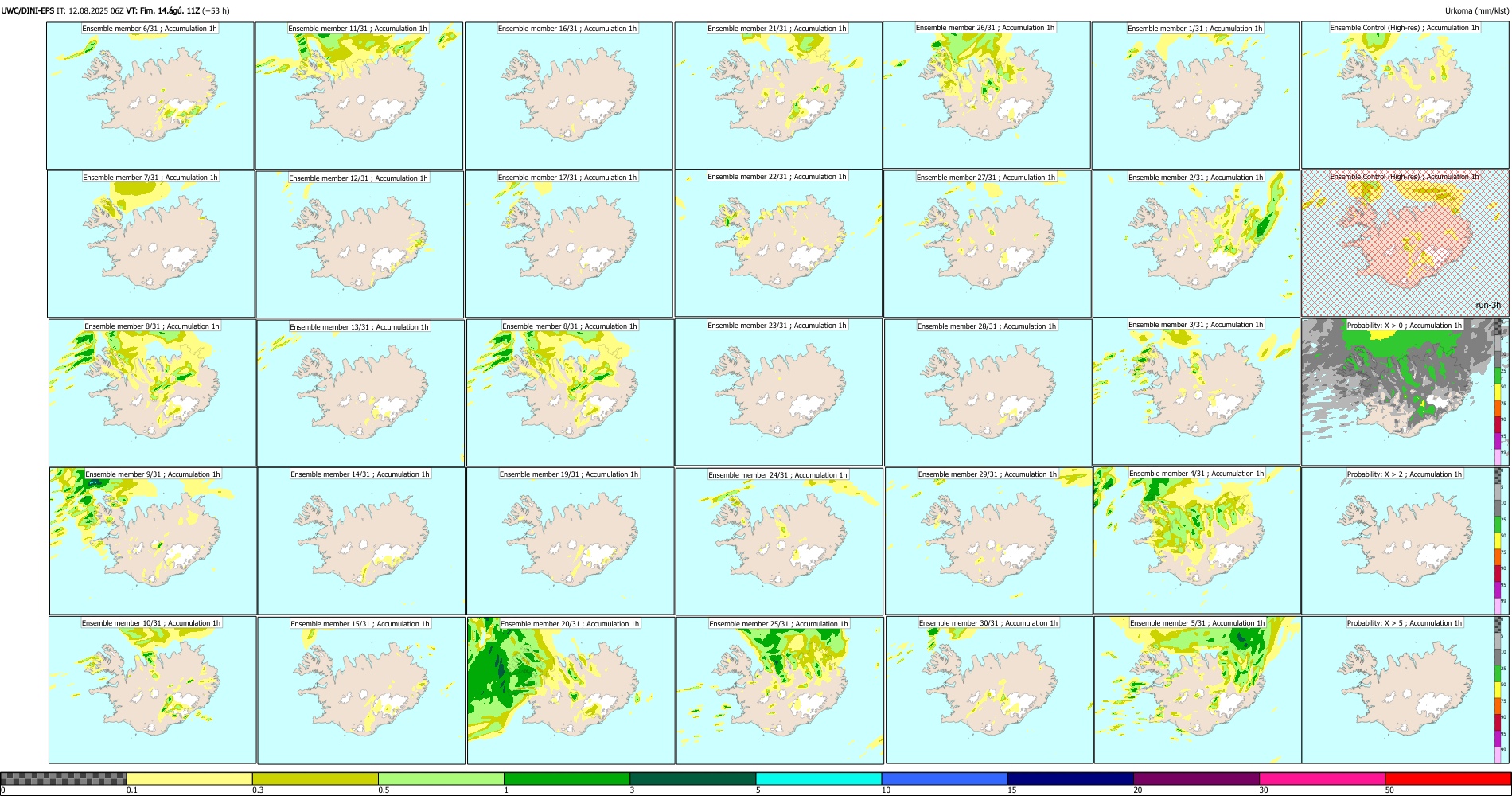This screenshot has height=796, width=1512.
Task: Open the Ensemble member 24/31 map
Action: coord(779,541)
